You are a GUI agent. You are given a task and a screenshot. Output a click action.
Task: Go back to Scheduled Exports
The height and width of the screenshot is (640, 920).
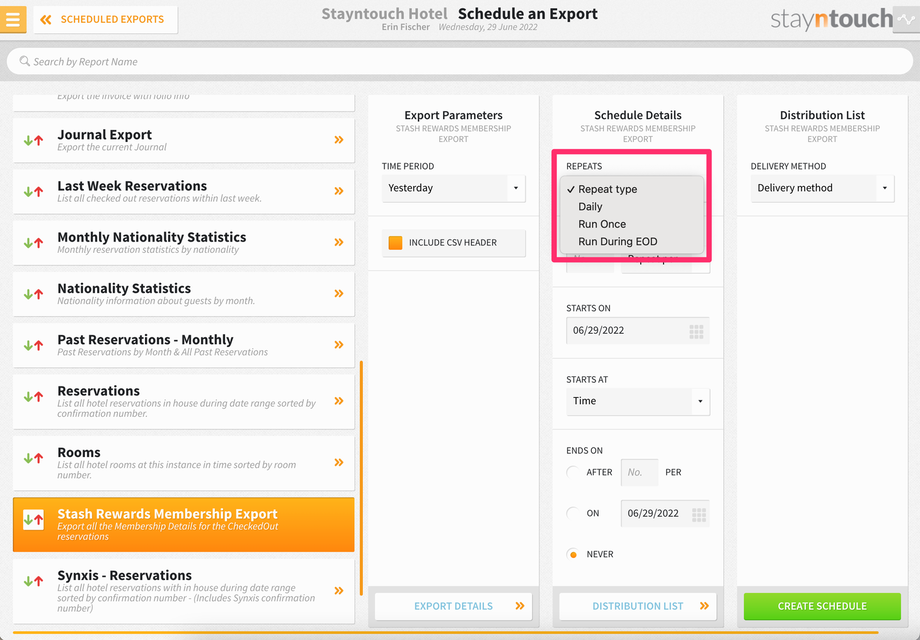click(x=106, y=19)
